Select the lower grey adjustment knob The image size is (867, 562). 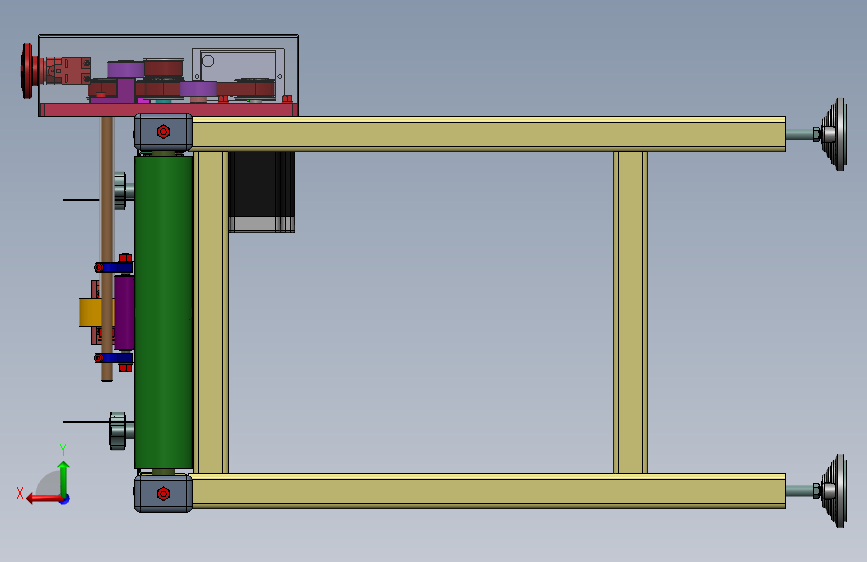[117, 430]
